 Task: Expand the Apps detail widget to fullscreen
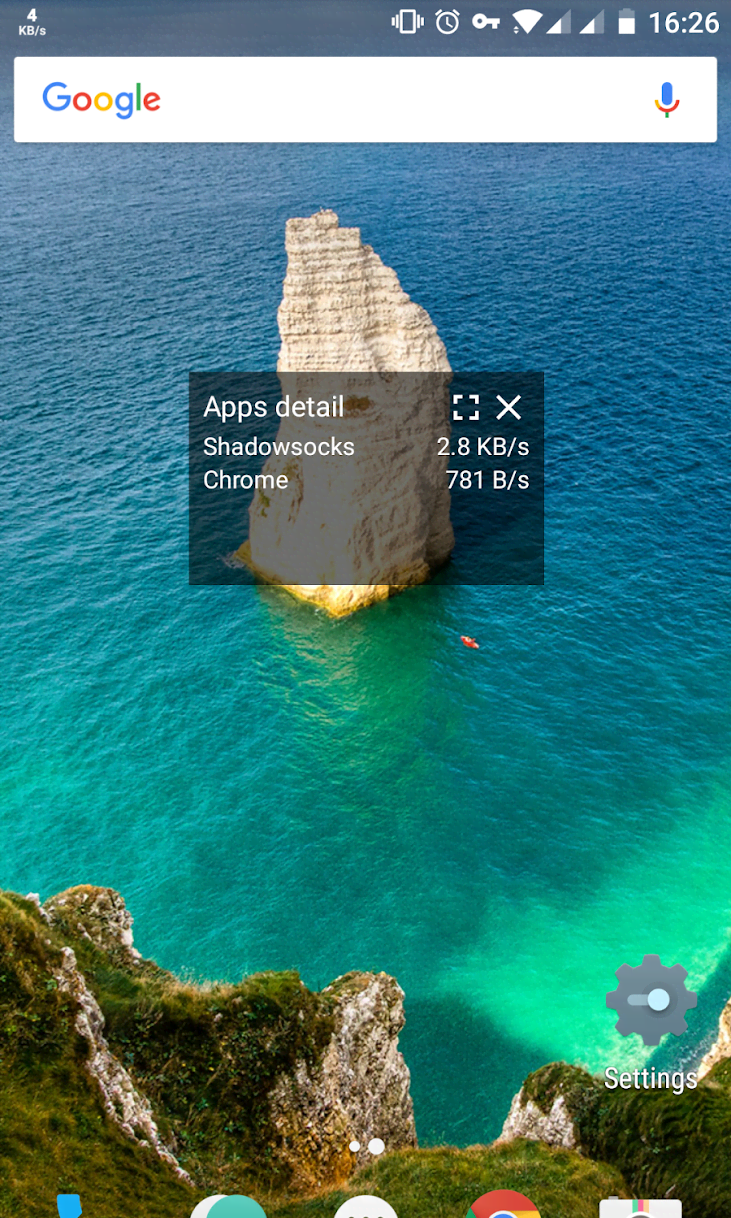[x=466, y=407]
